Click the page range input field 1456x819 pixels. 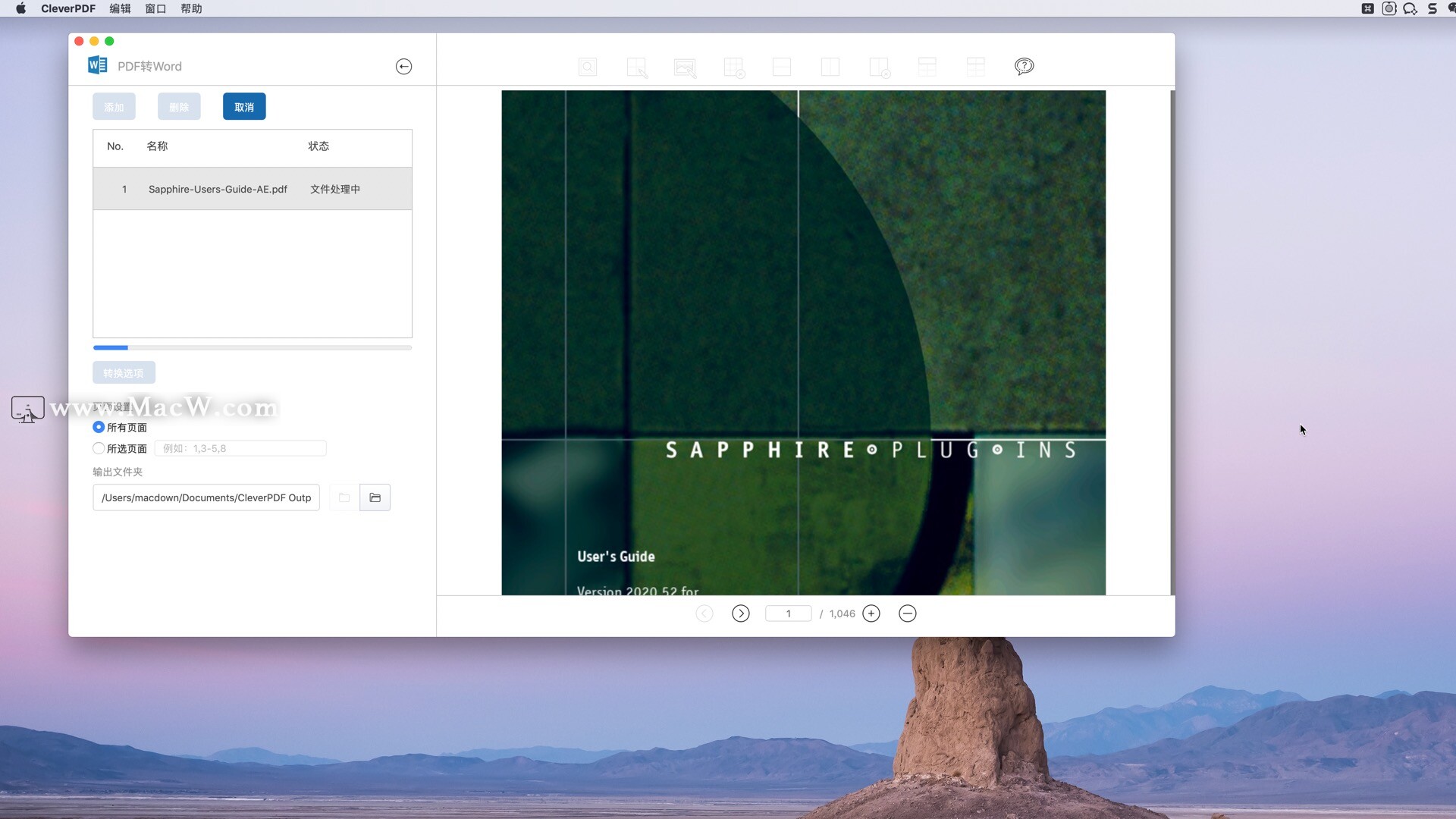point(240,448)
